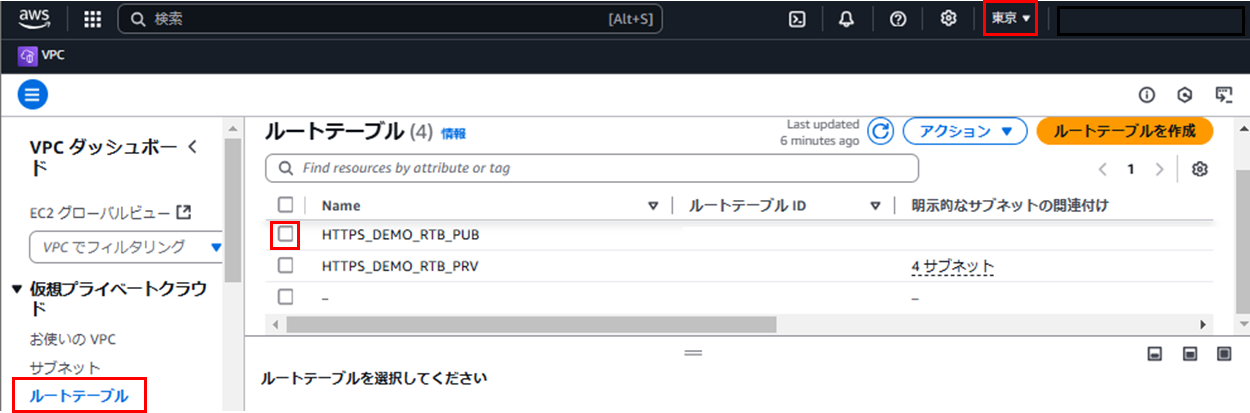This screenshot has width=1250, height=413.
Task: Set the details panel to small height icon
Action: (1153, 354)
